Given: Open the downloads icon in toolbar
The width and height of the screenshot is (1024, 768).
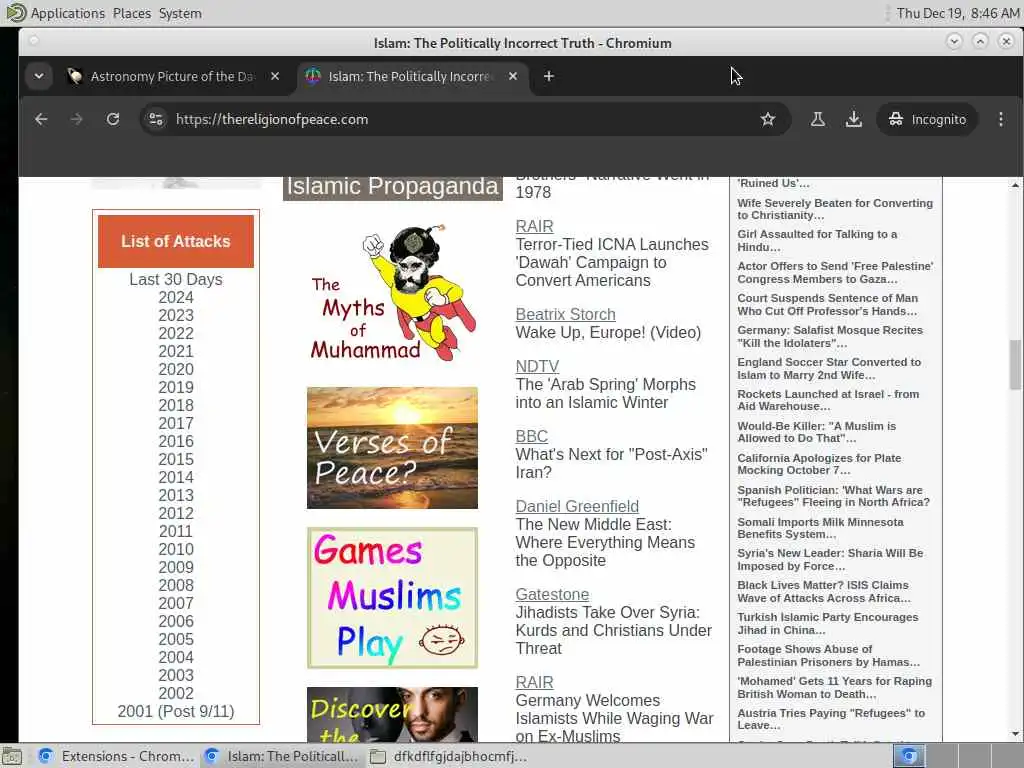Looking at the screenshot, I should pyautogui.click(x=854, y=119).
